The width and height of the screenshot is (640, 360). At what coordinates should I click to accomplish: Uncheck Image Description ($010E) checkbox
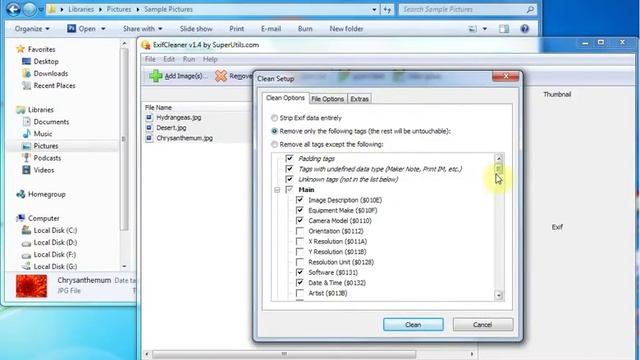[300, 200]
